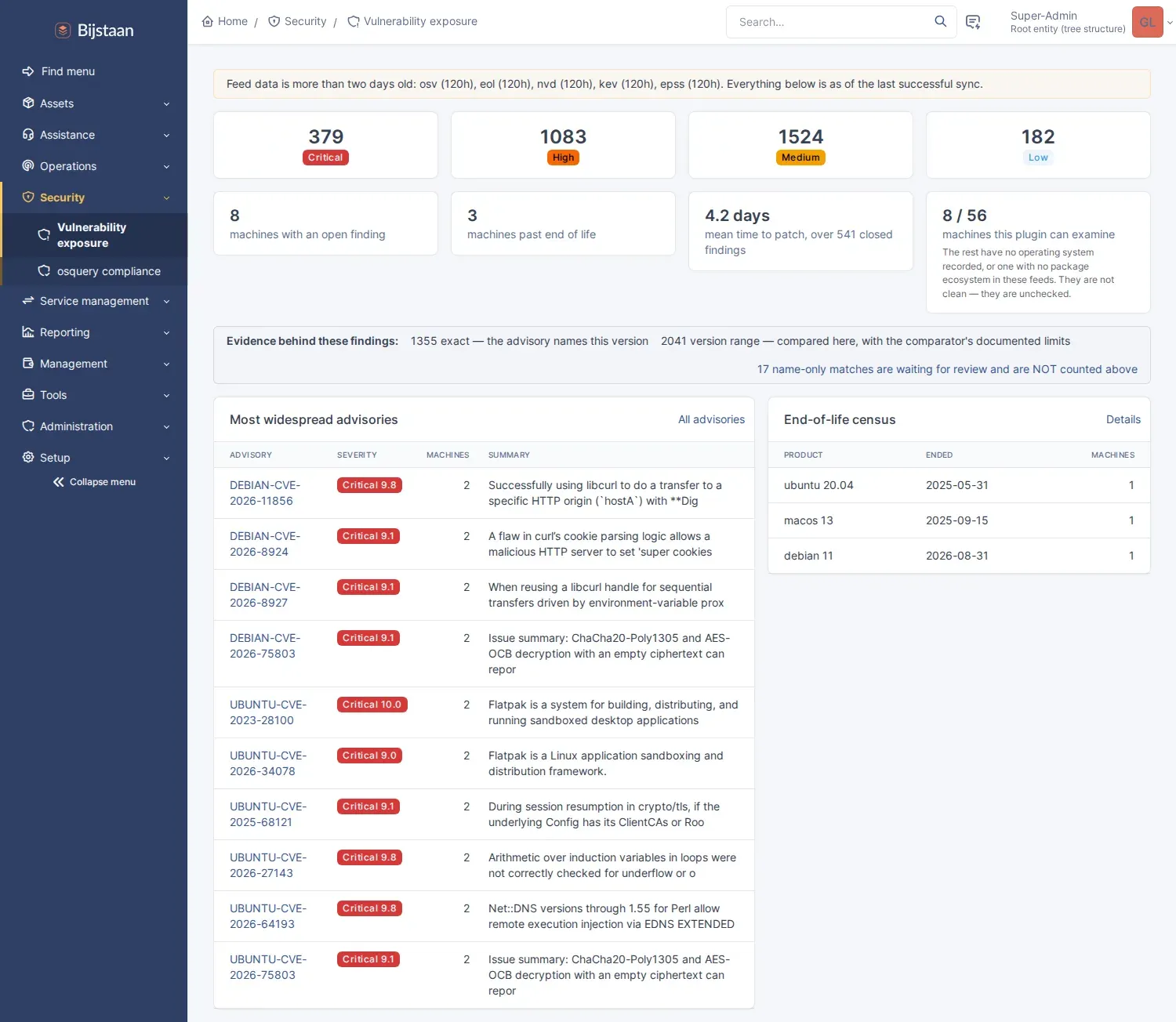Click the 379 Critical findings card
Image resolution: width=1176 pixels, height=1022 pixels.
click(x=325, y=145)
